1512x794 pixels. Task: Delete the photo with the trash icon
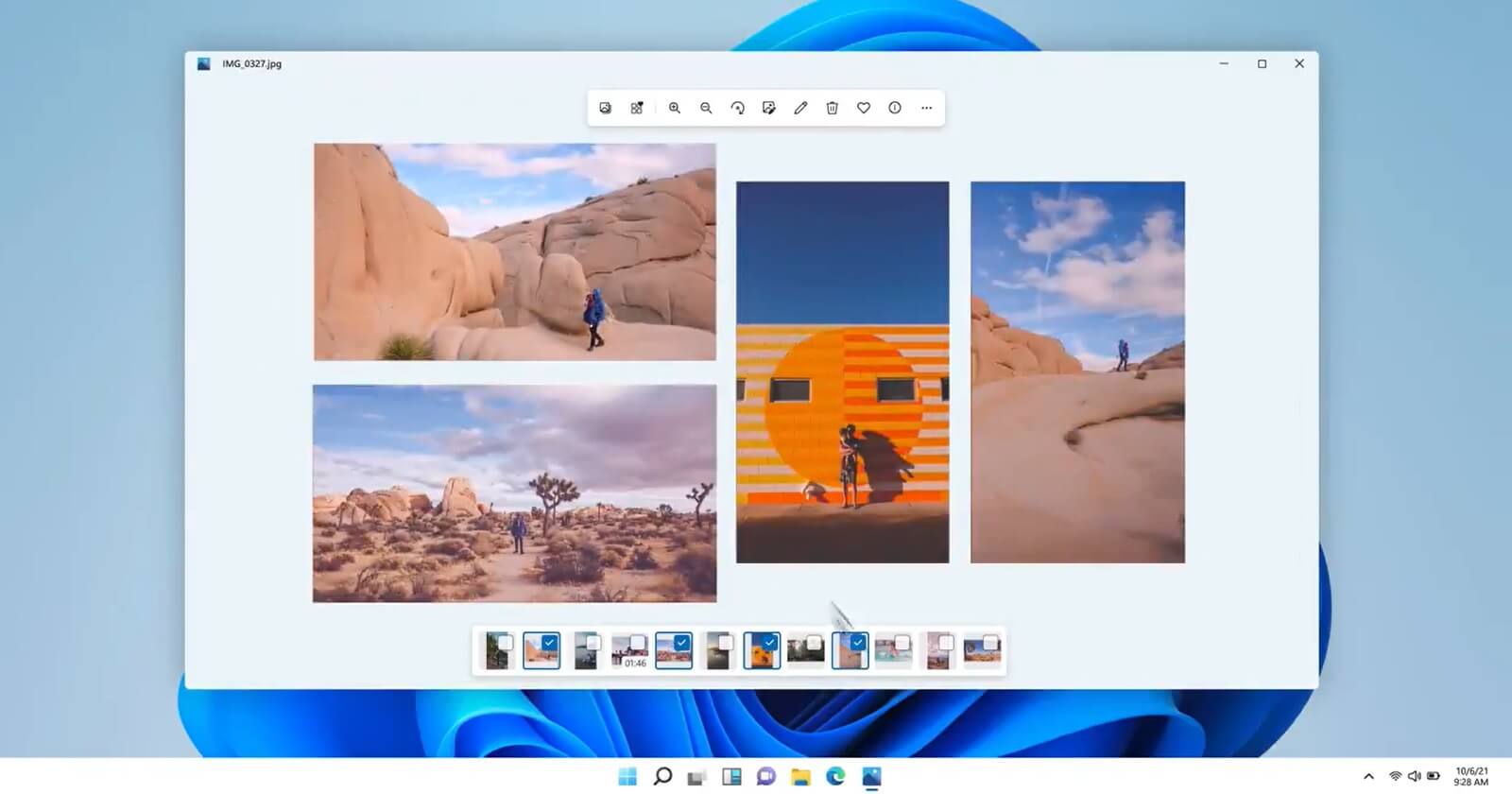[832, 108]
